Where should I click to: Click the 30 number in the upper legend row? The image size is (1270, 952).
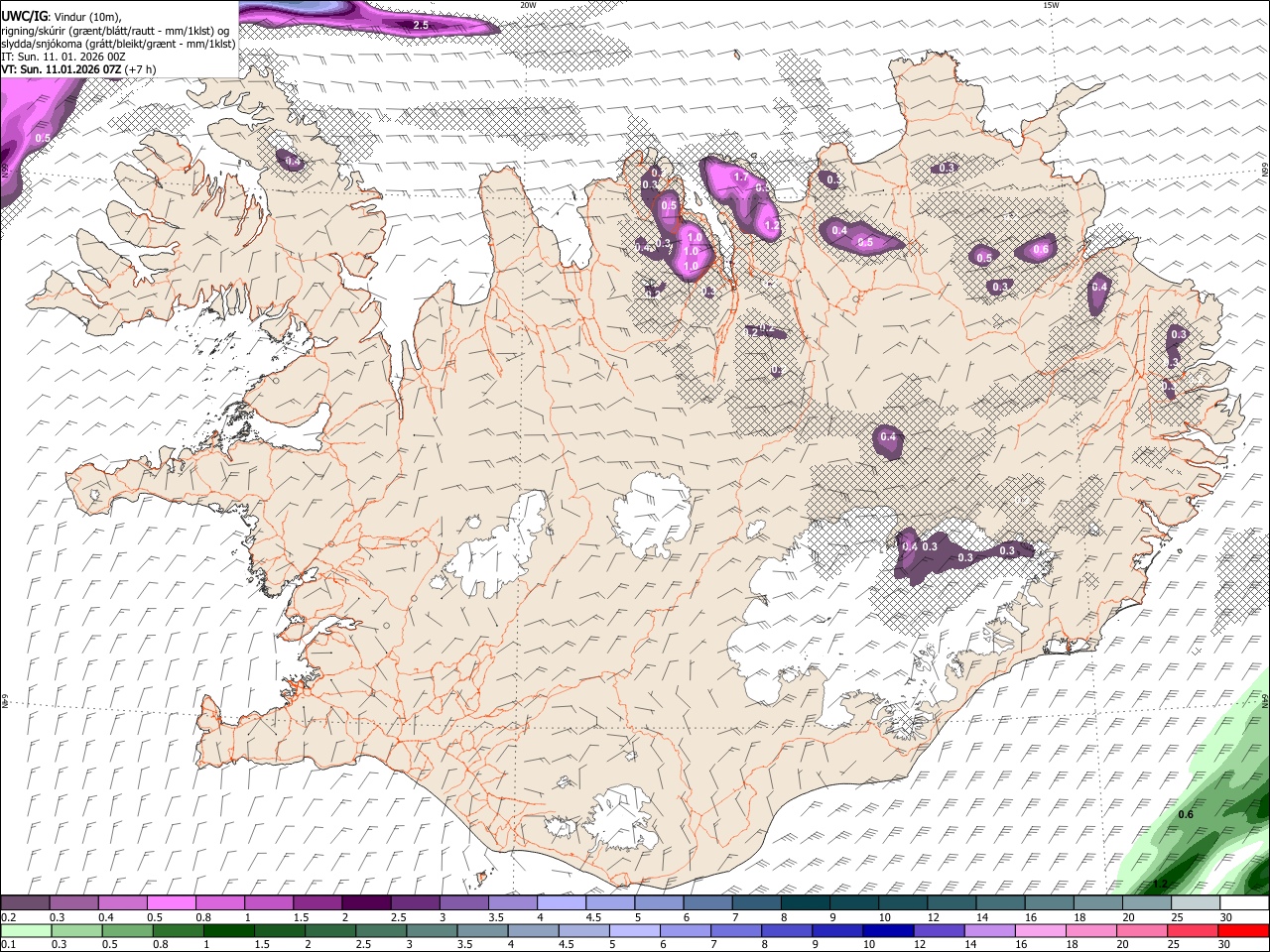tap(1226, 917)
